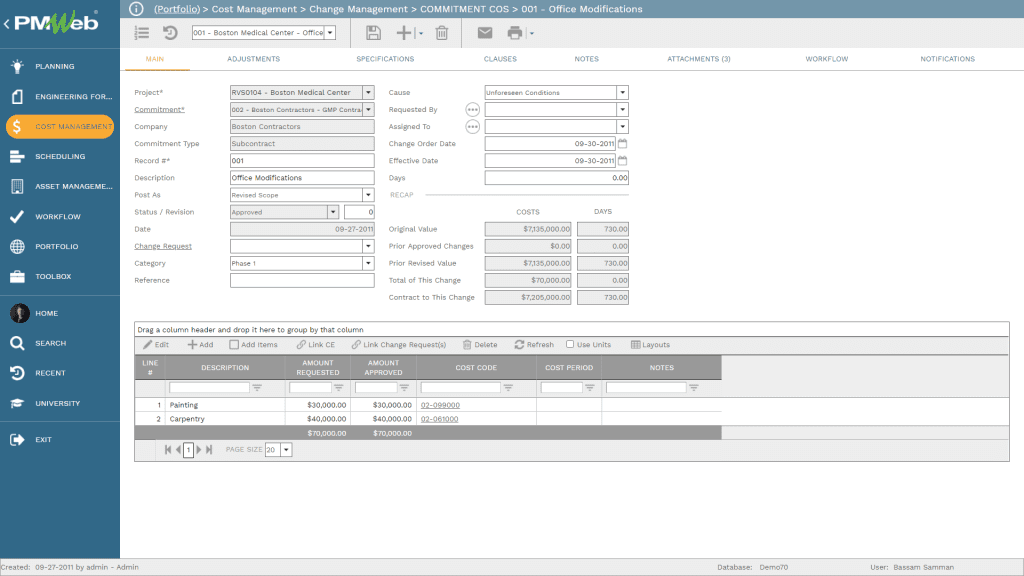Screen dimensions: 1024x576
Task: Open the Cause dropdown
Action: [623, 92]
